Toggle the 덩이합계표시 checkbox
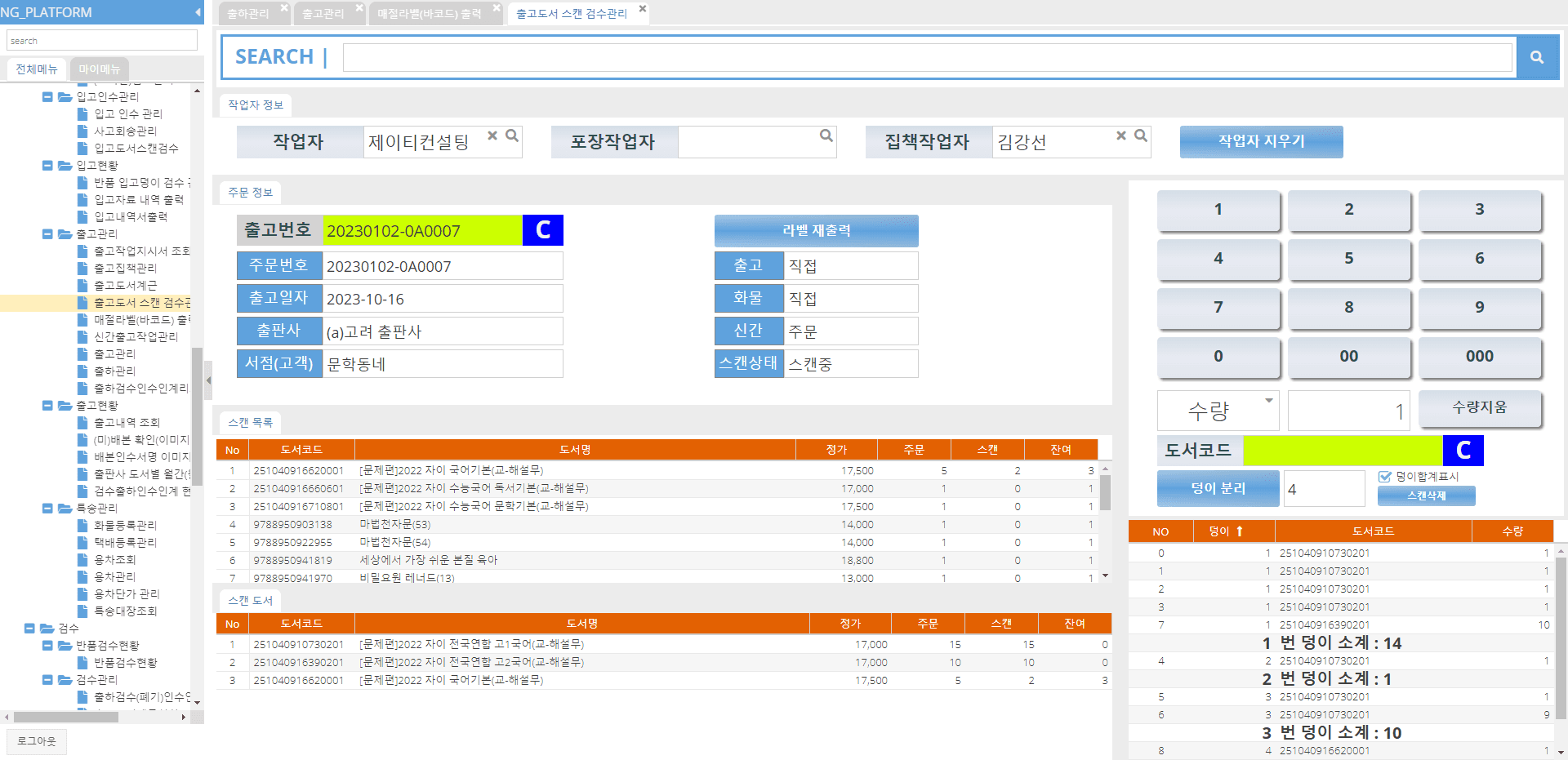 tap(1384, 477)
